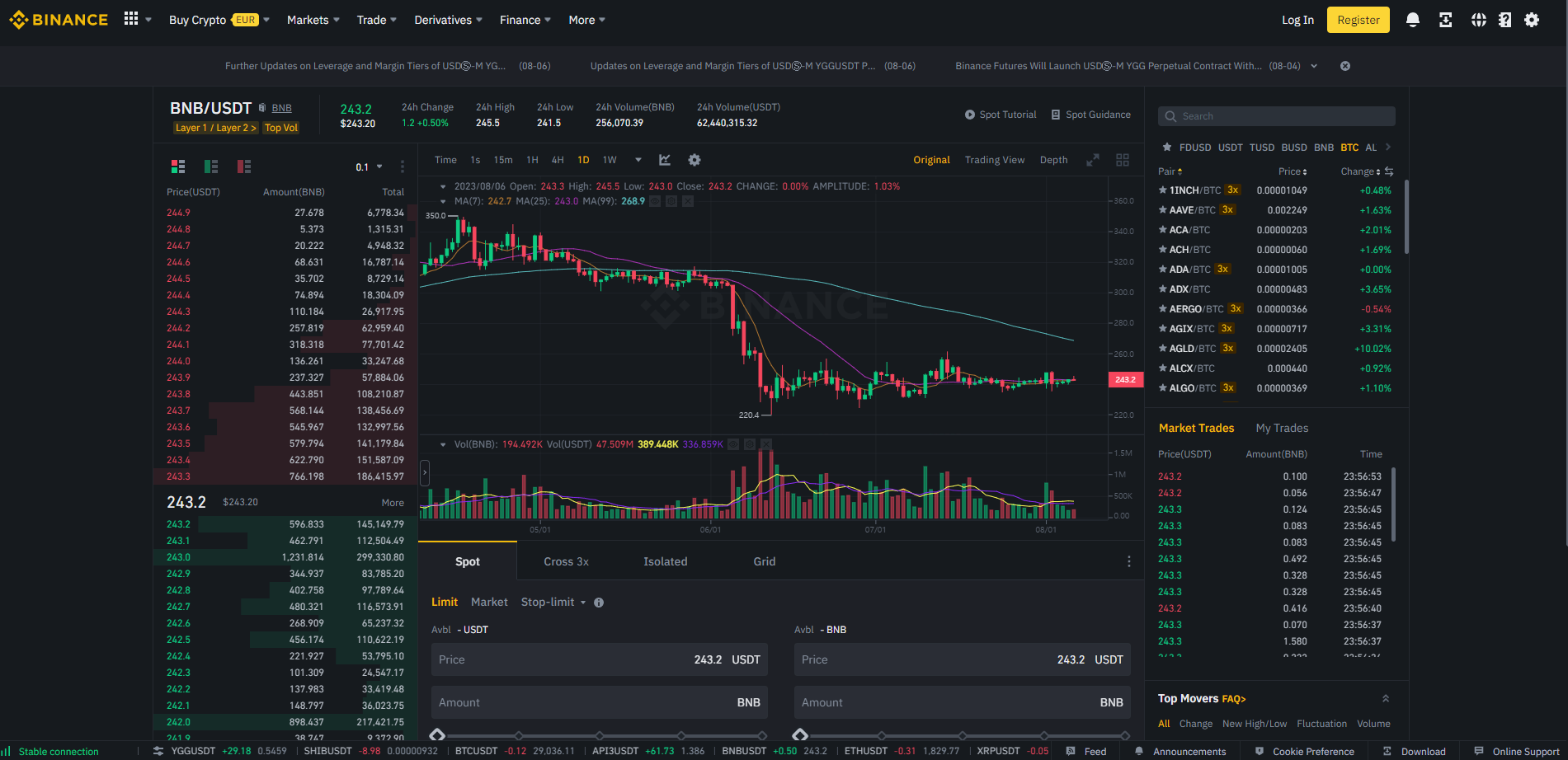Click Log In
The height and width of the screenshot is (760, 1568).
pos(1297,20)
